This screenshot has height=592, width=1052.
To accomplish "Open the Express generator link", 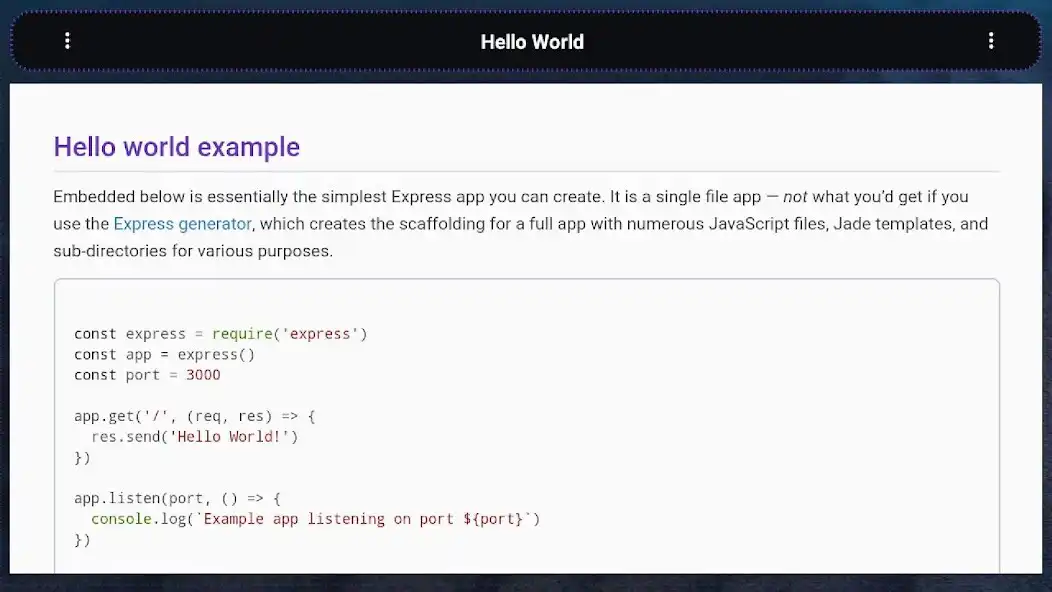I will pos(182,223).
